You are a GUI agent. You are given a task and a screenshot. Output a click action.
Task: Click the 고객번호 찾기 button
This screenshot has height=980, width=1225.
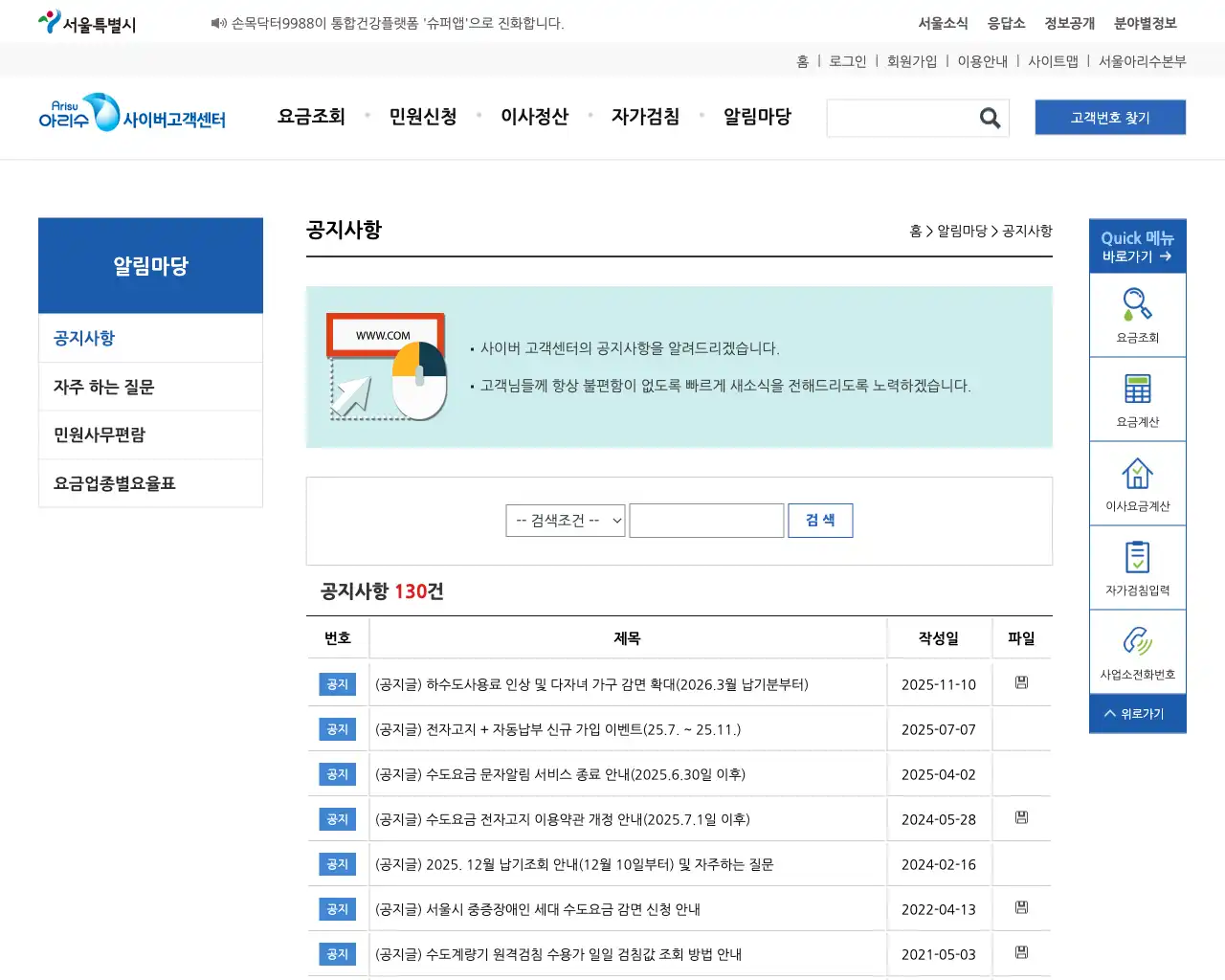[x=1110, y=117]
